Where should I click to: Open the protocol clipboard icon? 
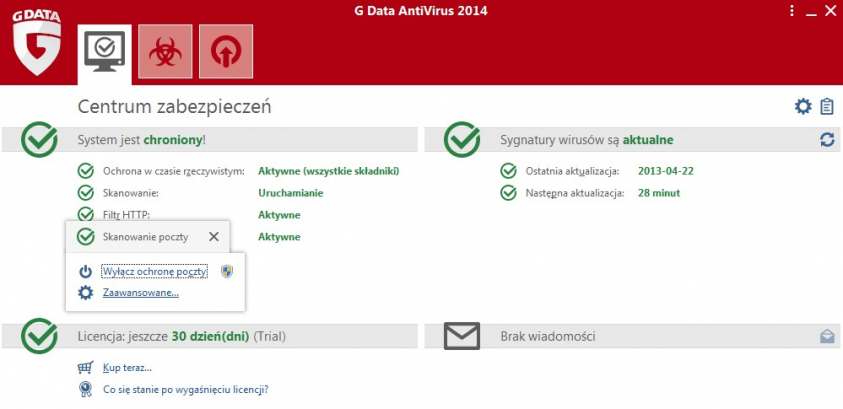pos(827,107)
